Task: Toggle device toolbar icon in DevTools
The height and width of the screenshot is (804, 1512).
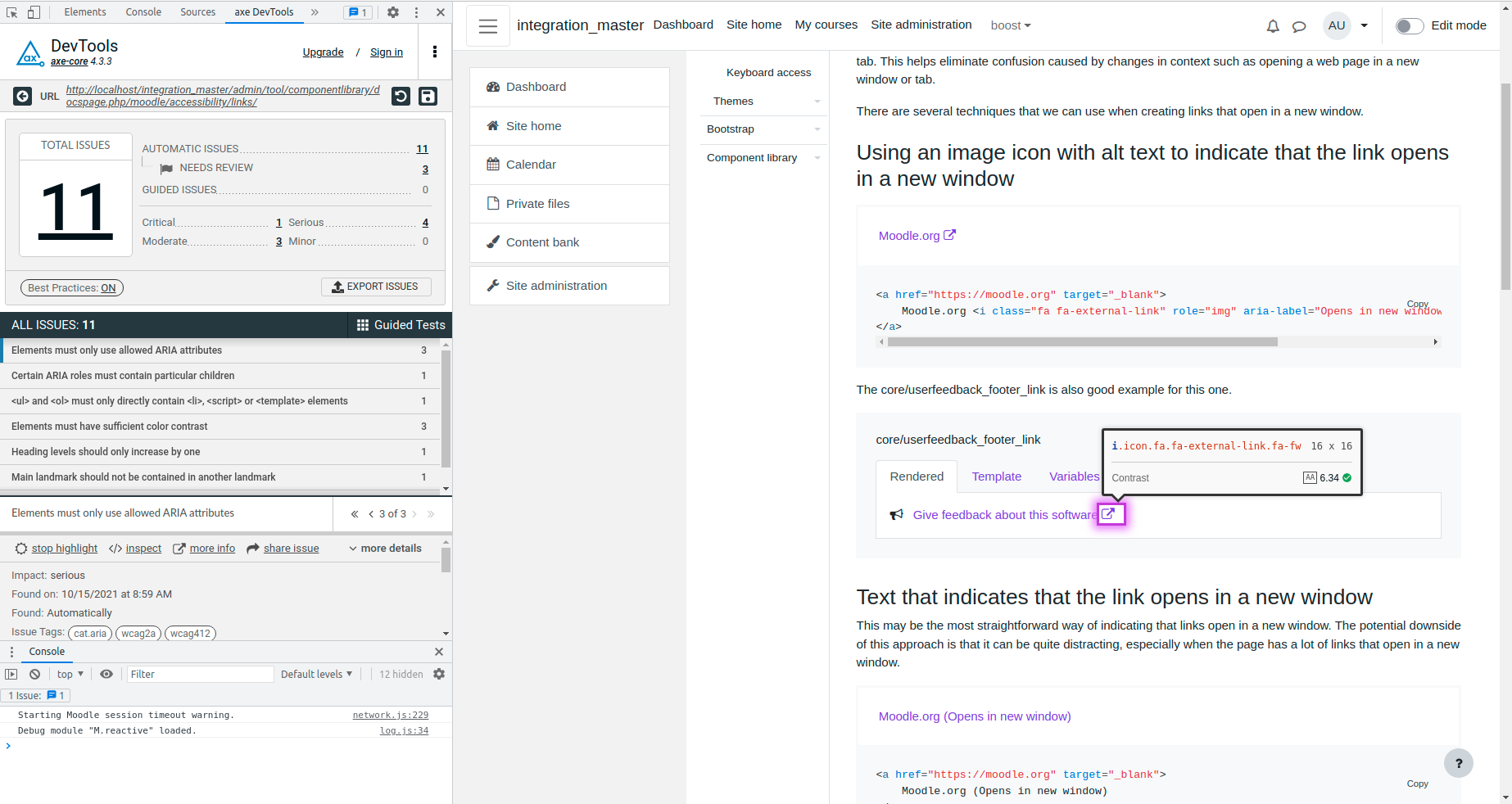Action: click(34, 12)
